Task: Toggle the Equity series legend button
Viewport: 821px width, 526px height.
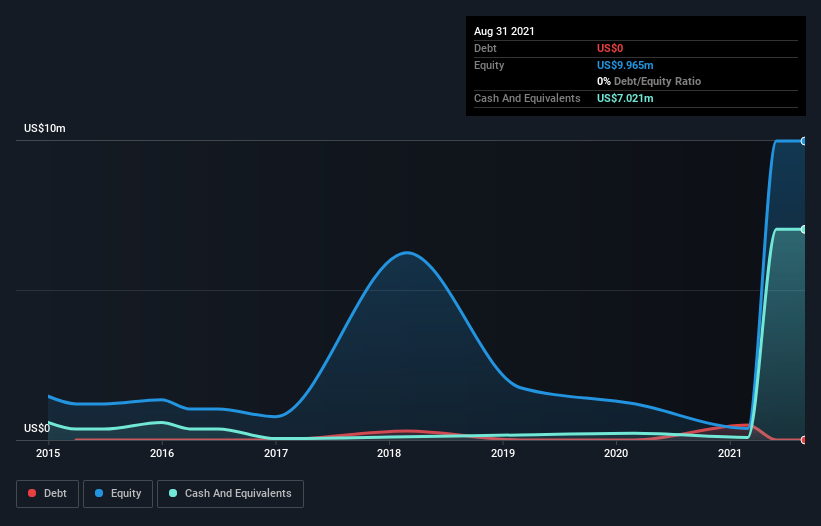Action: coord(118,494)
